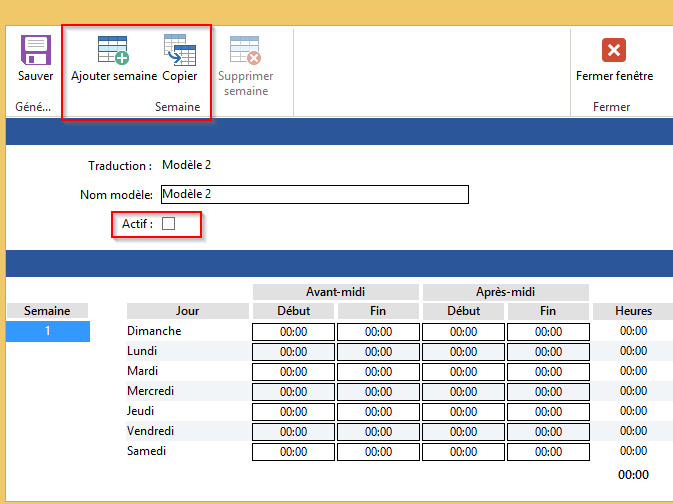Click the Ajouter semaine icon
The width and height of the screenshot is (673, 504).
(113, 51)
